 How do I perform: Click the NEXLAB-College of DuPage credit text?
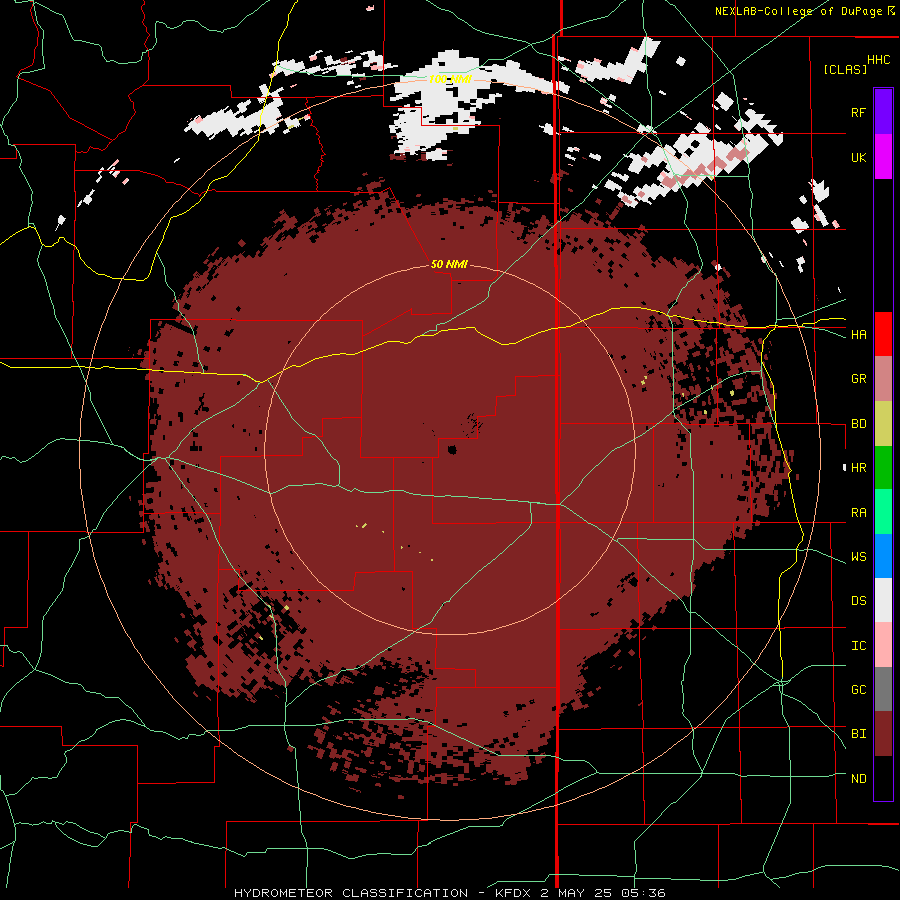800,11
